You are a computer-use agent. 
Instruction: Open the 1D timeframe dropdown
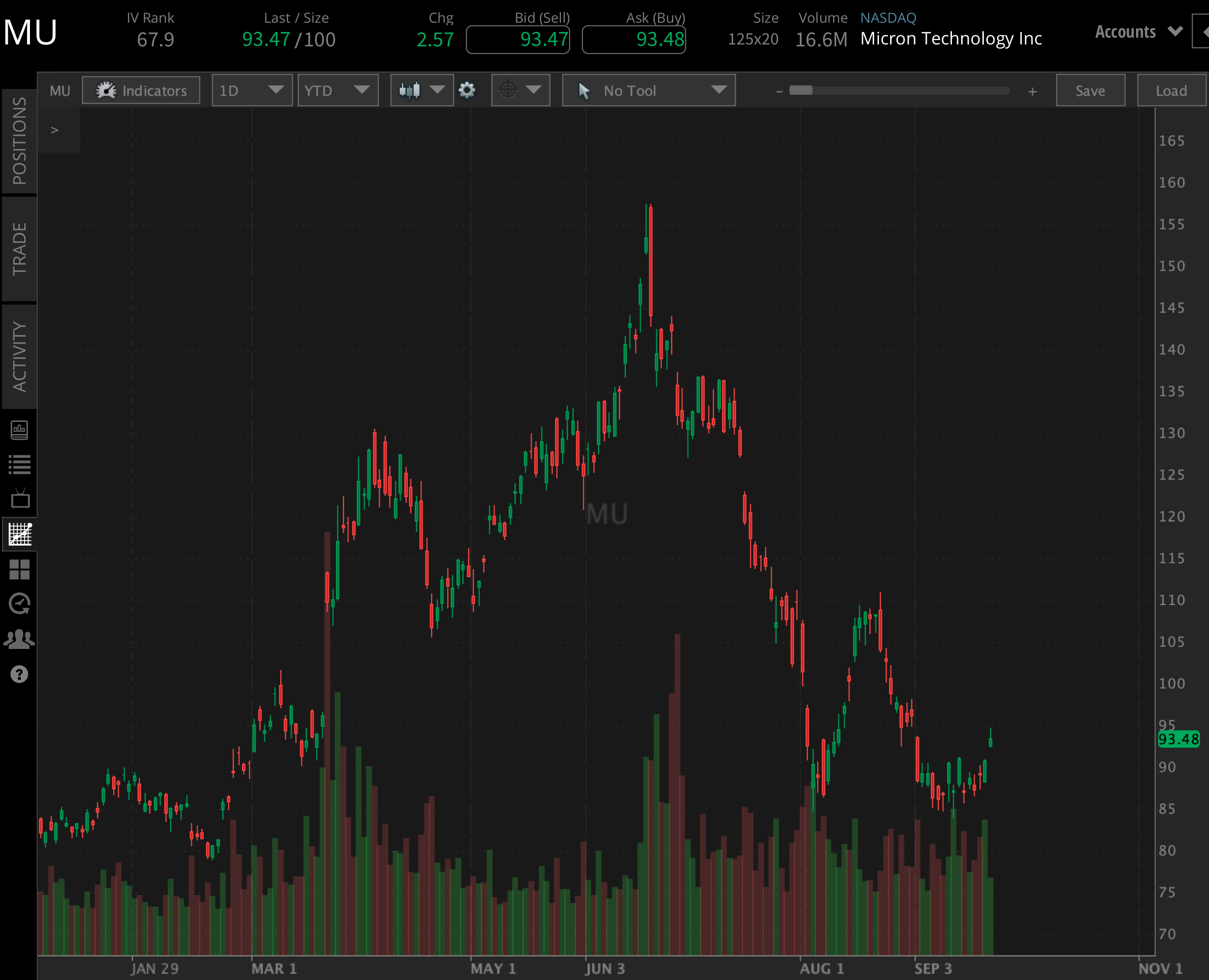pyautogui.click(x=252, y=90)
